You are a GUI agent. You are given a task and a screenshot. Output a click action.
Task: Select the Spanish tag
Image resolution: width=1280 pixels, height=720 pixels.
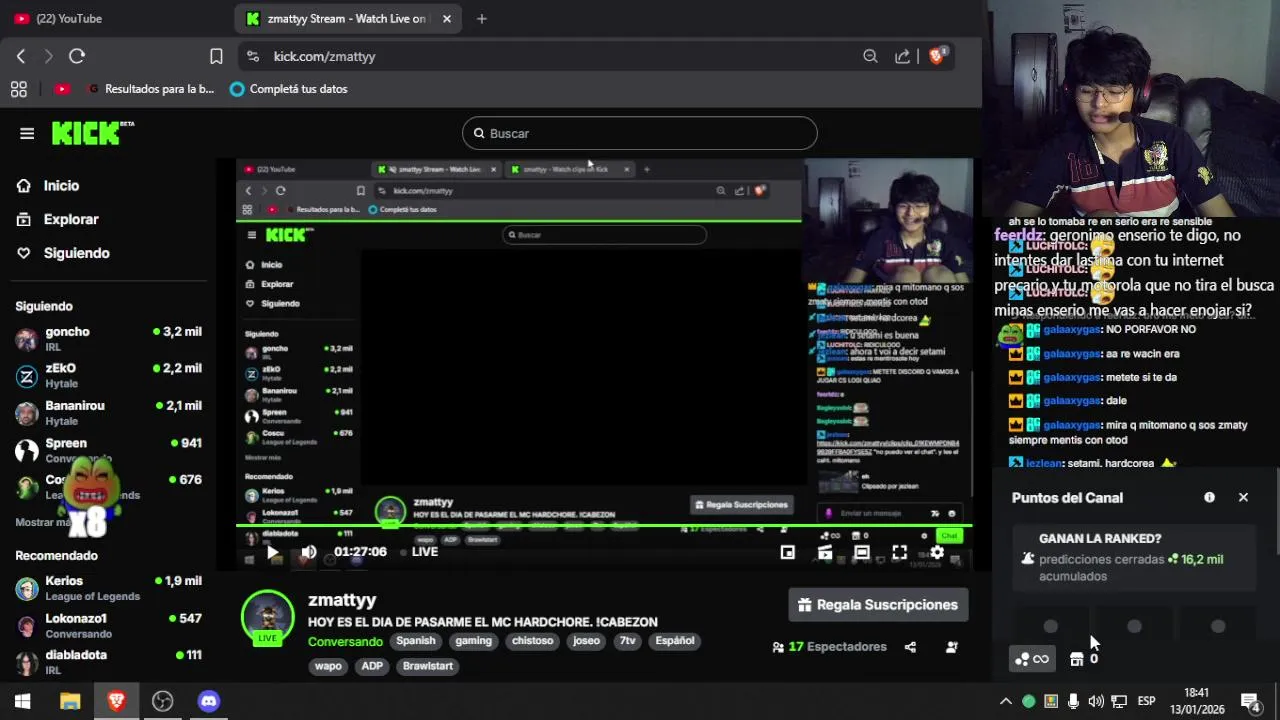point(415,641)
